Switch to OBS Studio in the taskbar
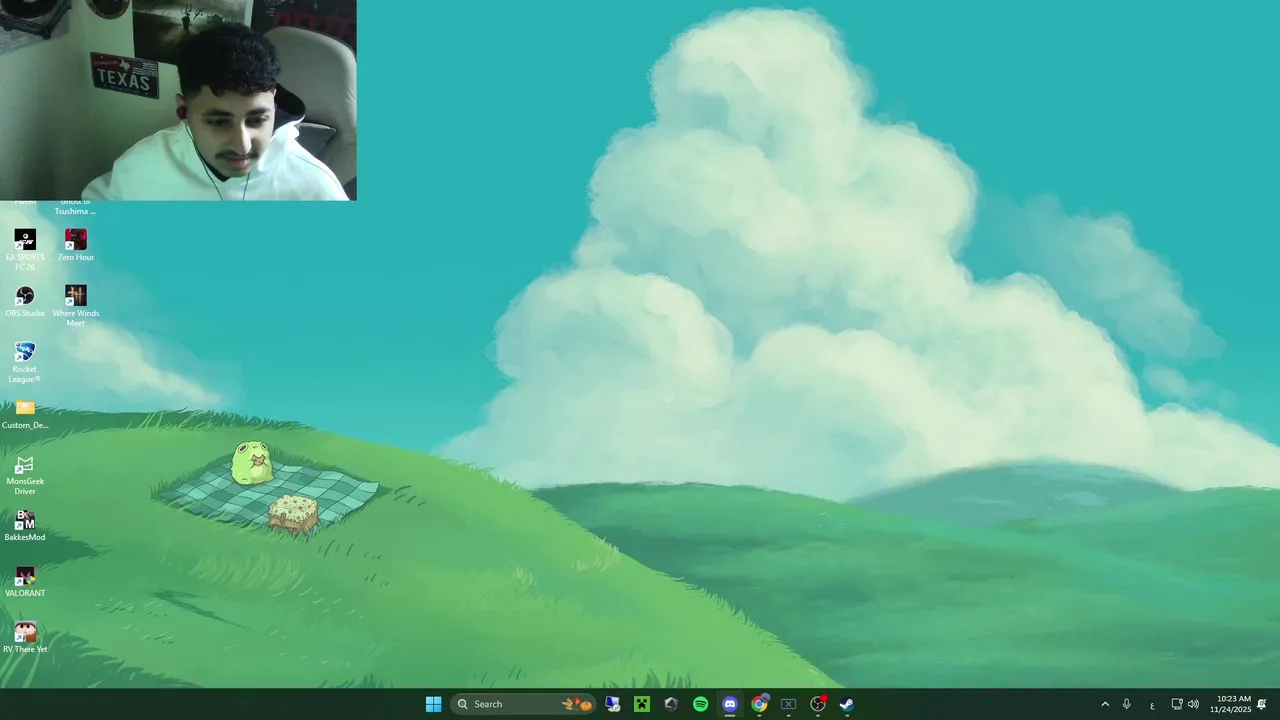Screen dimensions: 1280x720 818,704
